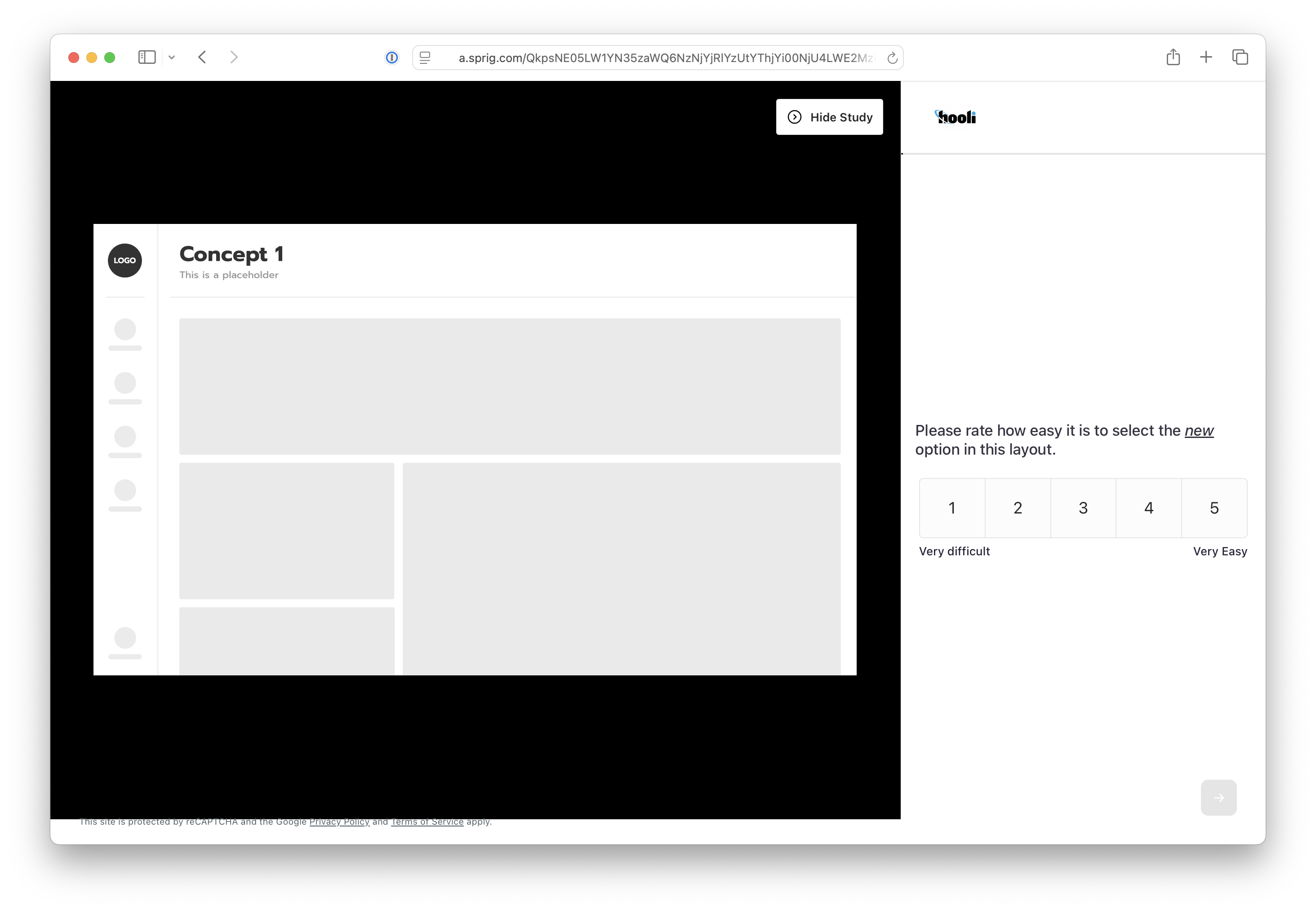Screen dimensions: 1316x911
Task: Click the LOGO circle in the Concept 1 prototype
Action: click(x=125, y=260)
